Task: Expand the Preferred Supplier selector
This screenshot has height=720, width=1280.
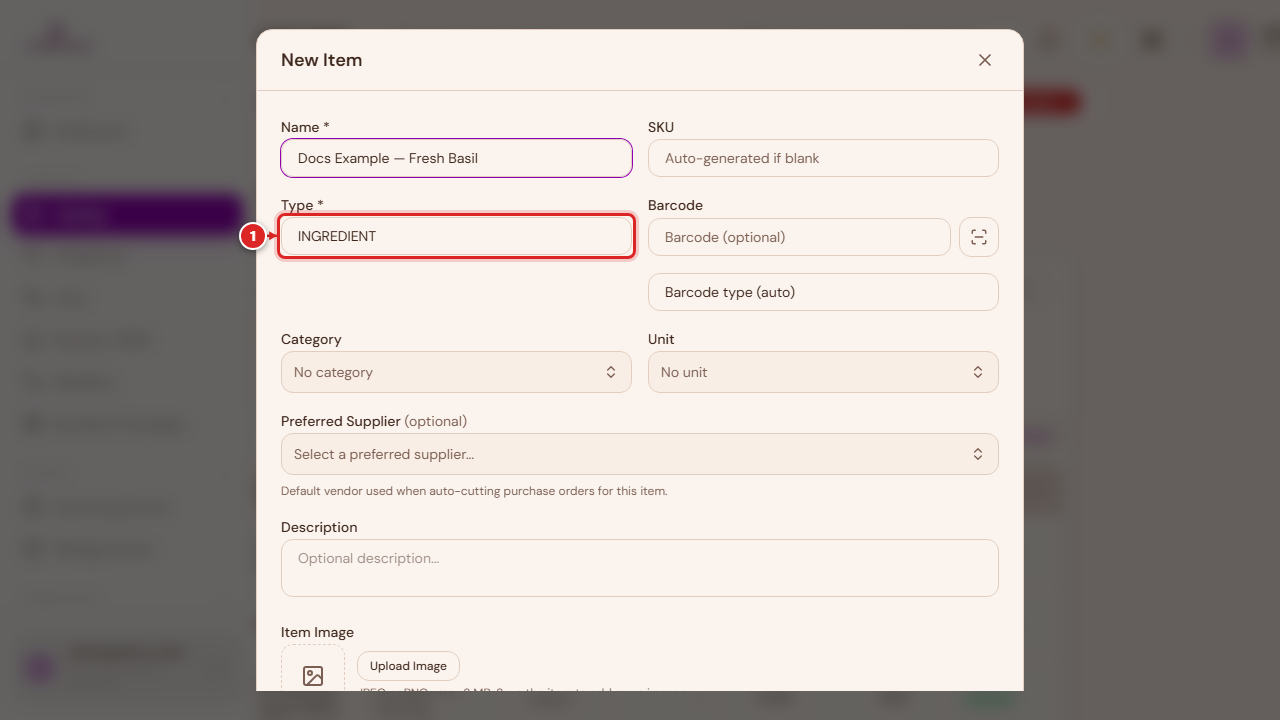Action: [x=640, y=454]
